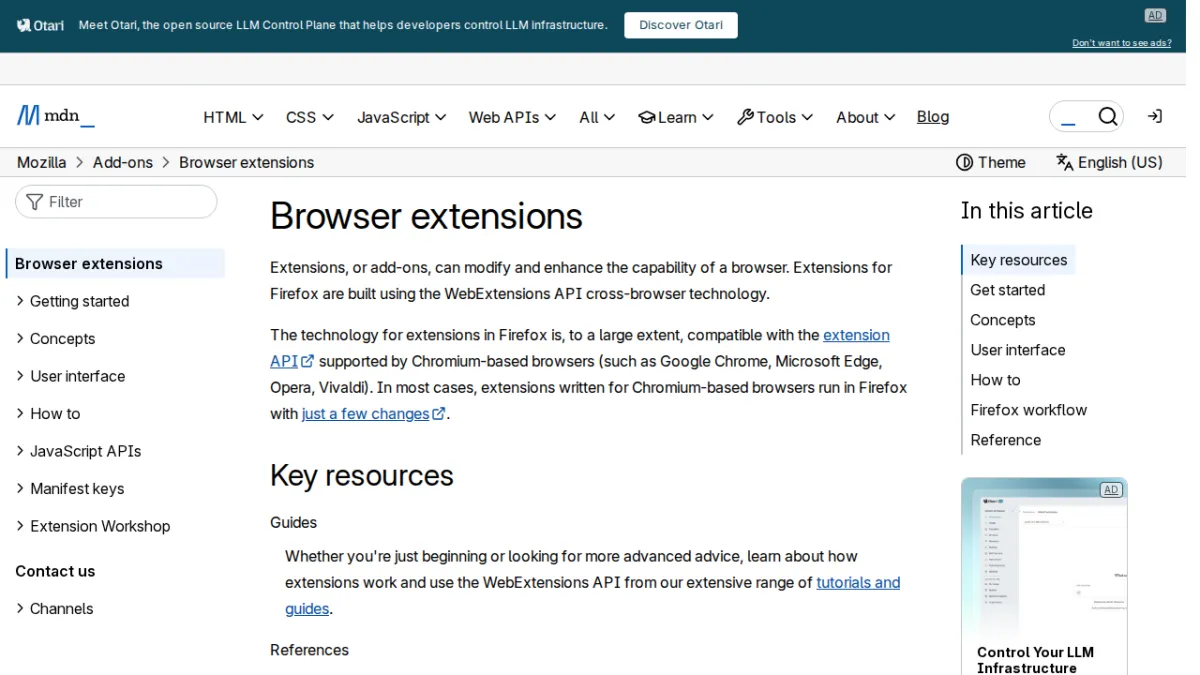1200x675 pixels.
Task: Open the HTML dropdown menu
Action: 233,117
